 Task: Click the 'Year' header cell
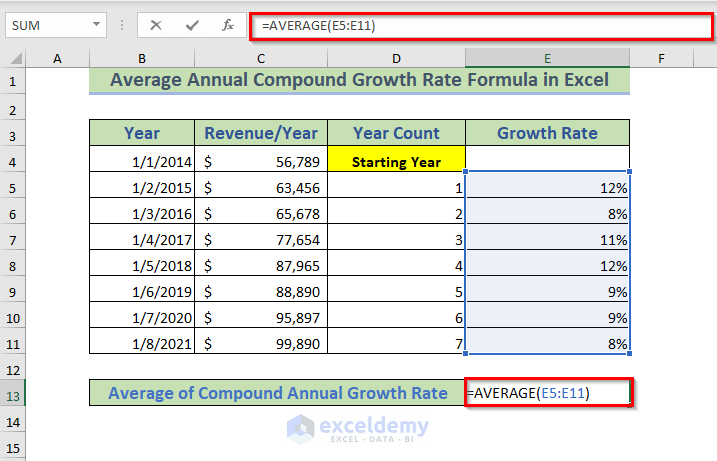click(x=142, y=133)
